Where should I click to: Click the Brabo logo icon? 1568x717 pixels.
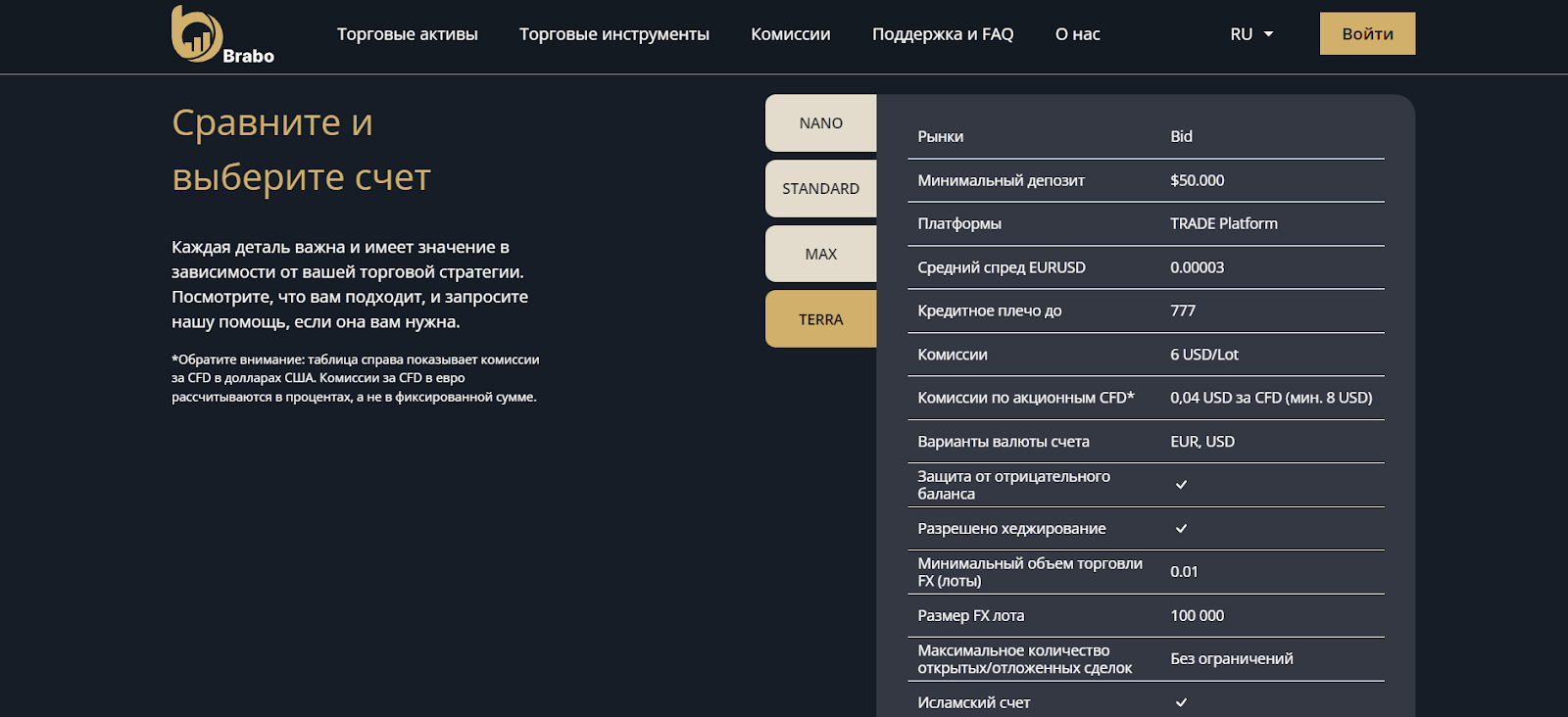pyautogui.click(x=198, y=34)
